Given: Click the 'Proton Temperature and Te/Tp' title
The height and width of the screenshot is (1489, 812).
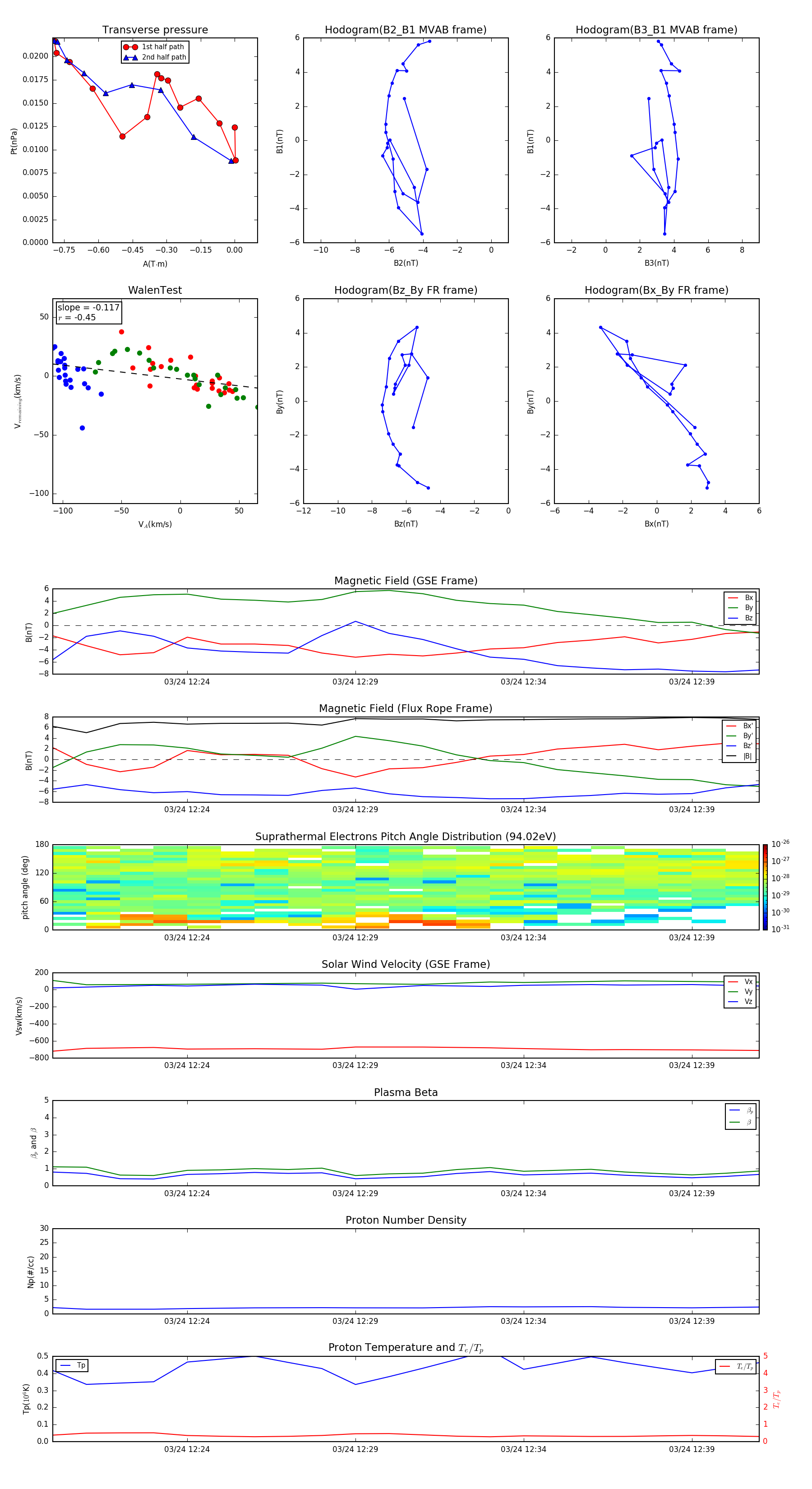Looking at the screenshot, I should pos(406,1348).
